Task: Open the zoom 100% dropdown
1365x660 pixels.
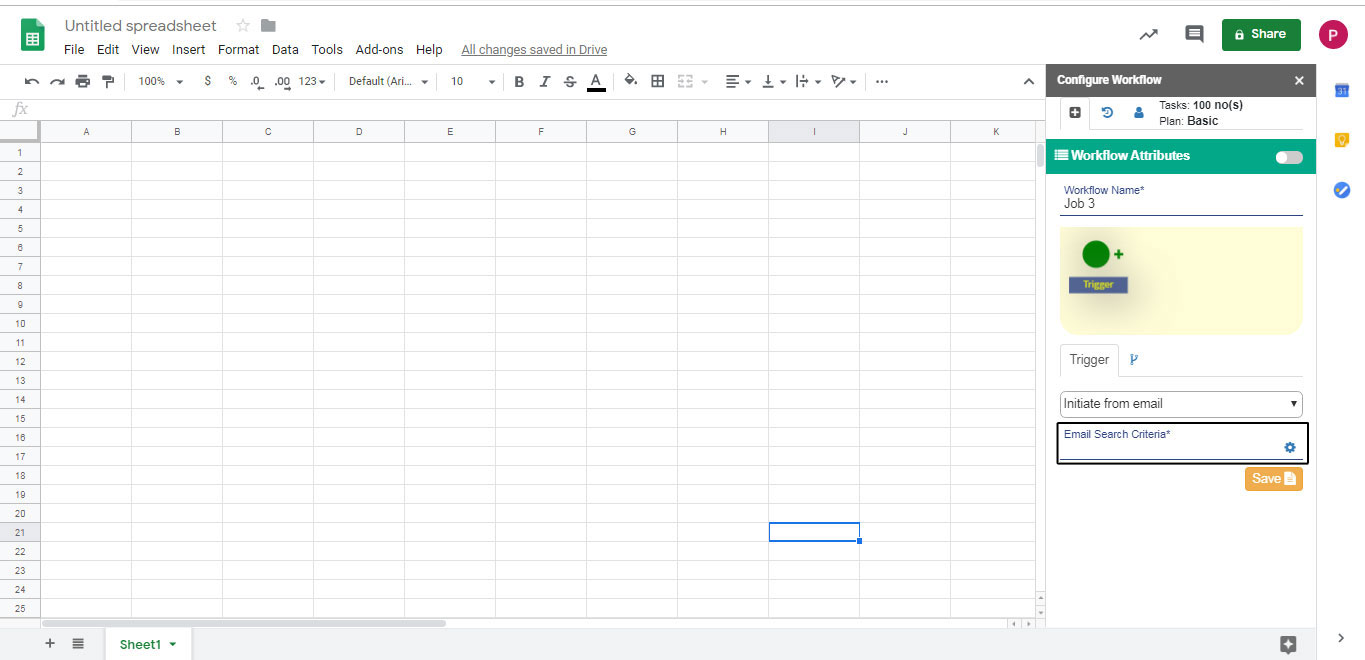Action: click(x=161, y=81)
